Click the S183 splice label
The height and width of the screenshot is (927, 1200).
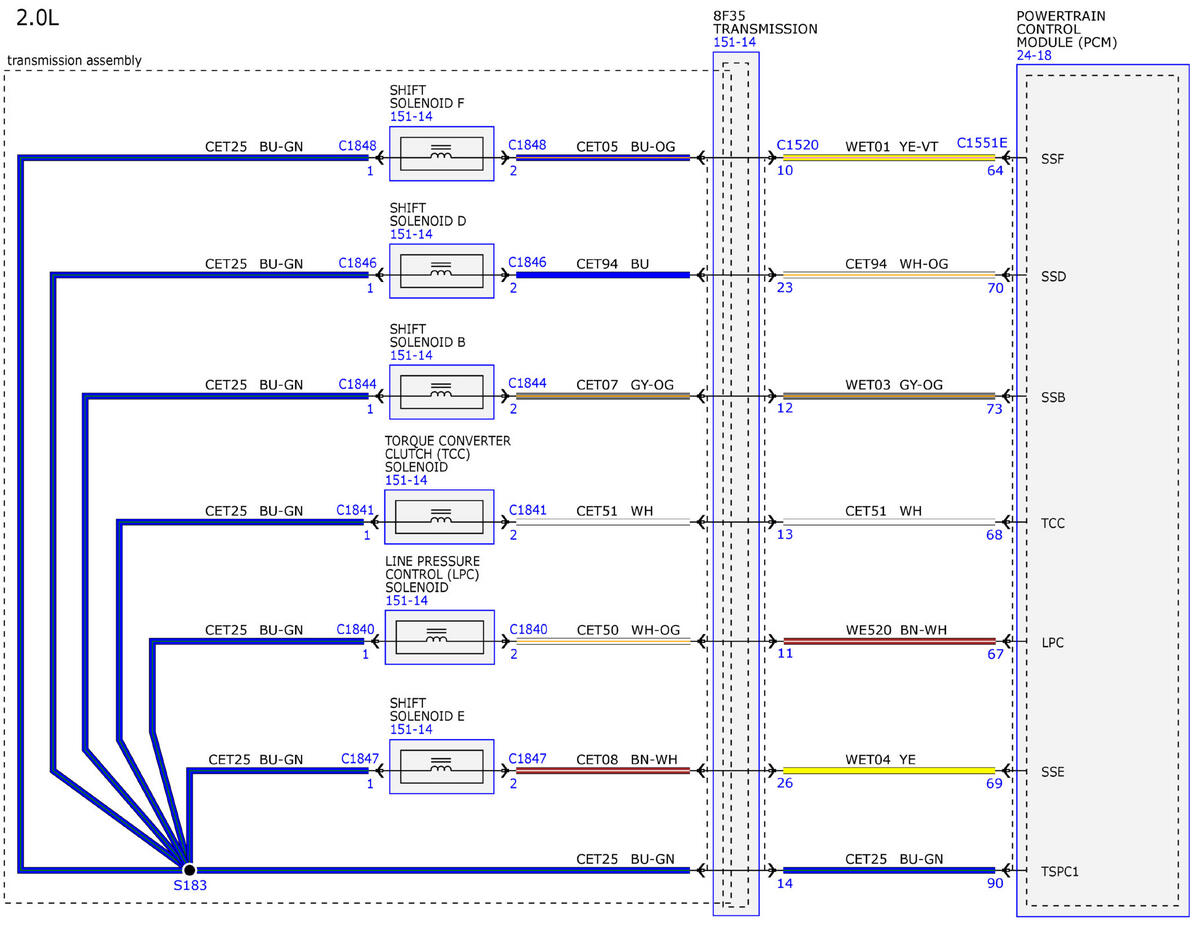coord(189,886)
